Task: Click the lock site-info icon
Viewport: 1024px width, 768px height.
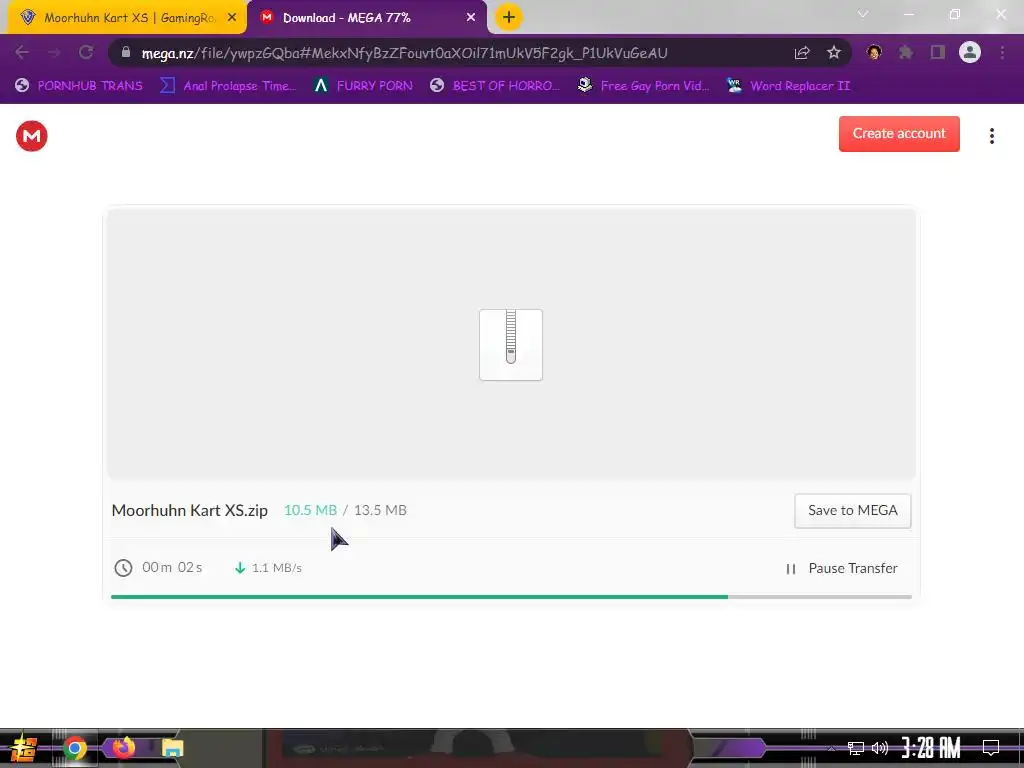Action: [126, 52]
